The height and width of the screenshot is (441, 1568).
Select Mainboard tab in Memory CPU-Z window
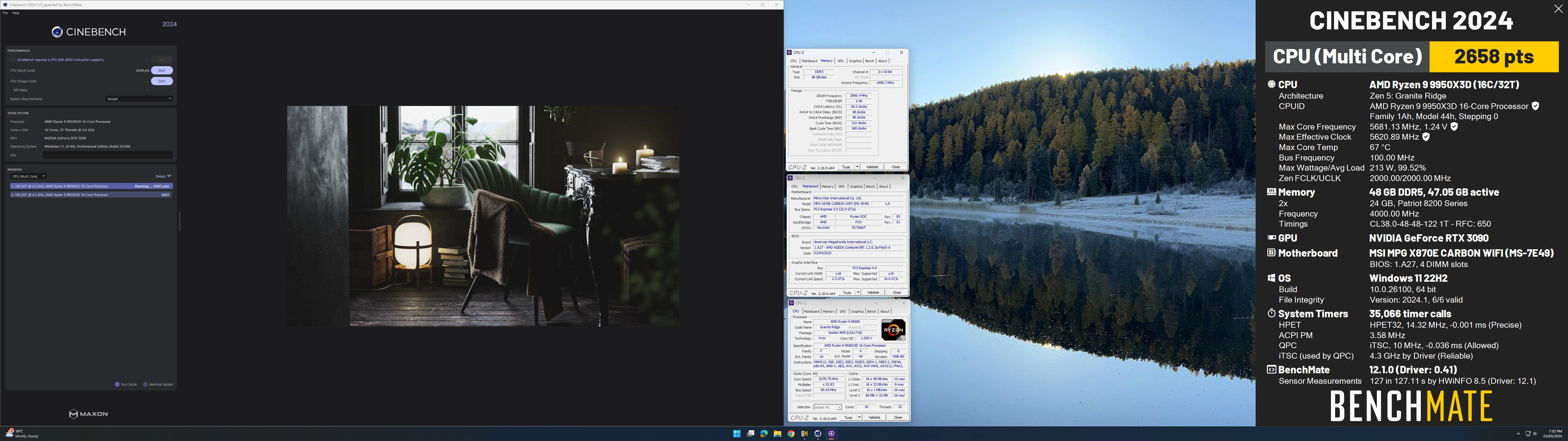click(x=809, y=61)
